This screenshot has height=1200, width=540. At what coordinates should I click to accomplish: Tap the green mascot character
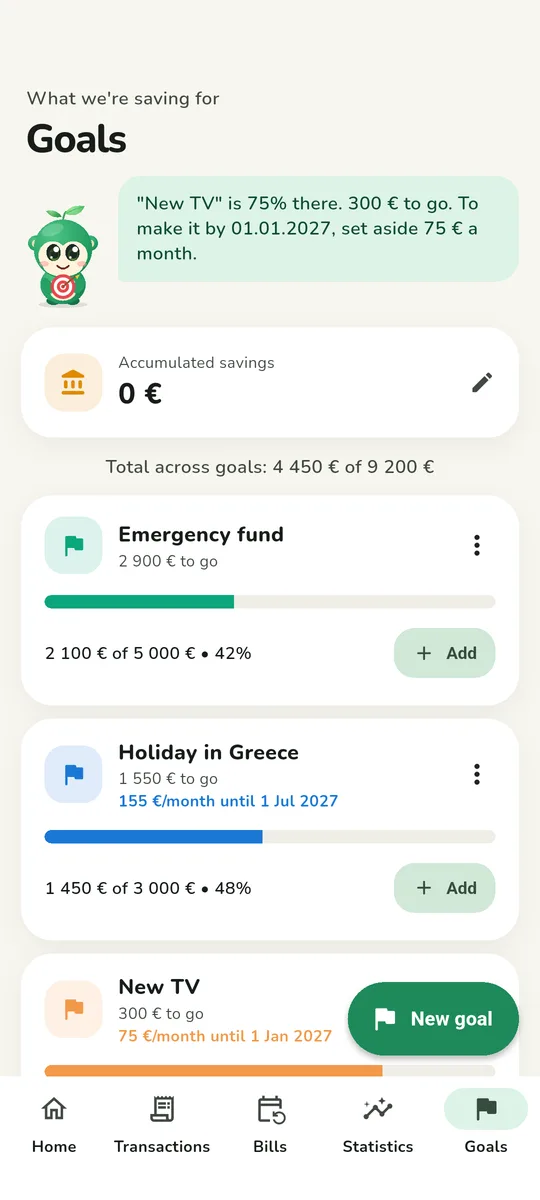click(x=63, y=257)
